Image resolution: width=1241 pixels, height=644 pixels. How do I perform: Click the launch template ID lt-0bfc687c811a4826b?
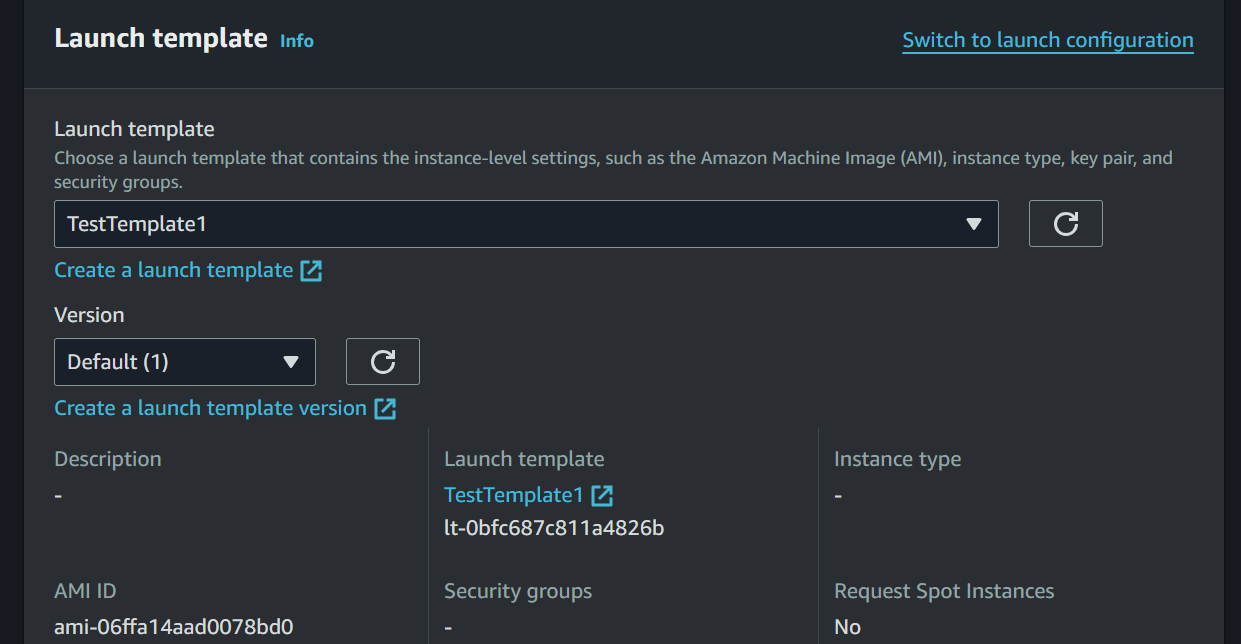click(554, 528)
